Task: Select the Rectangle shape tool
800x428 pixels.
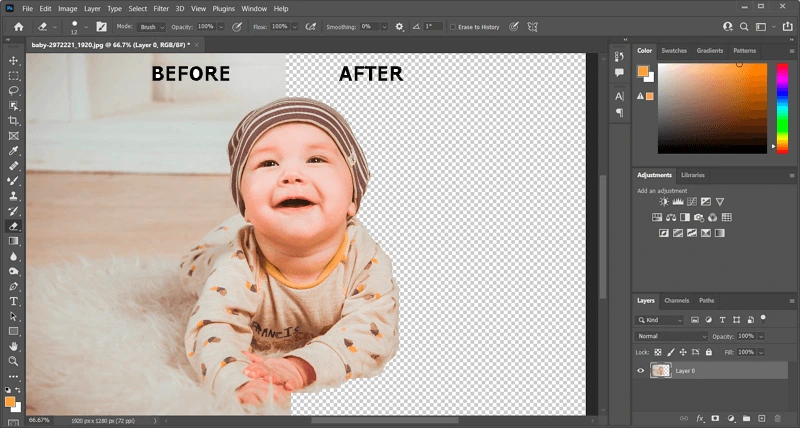Action: coord(13,331)
